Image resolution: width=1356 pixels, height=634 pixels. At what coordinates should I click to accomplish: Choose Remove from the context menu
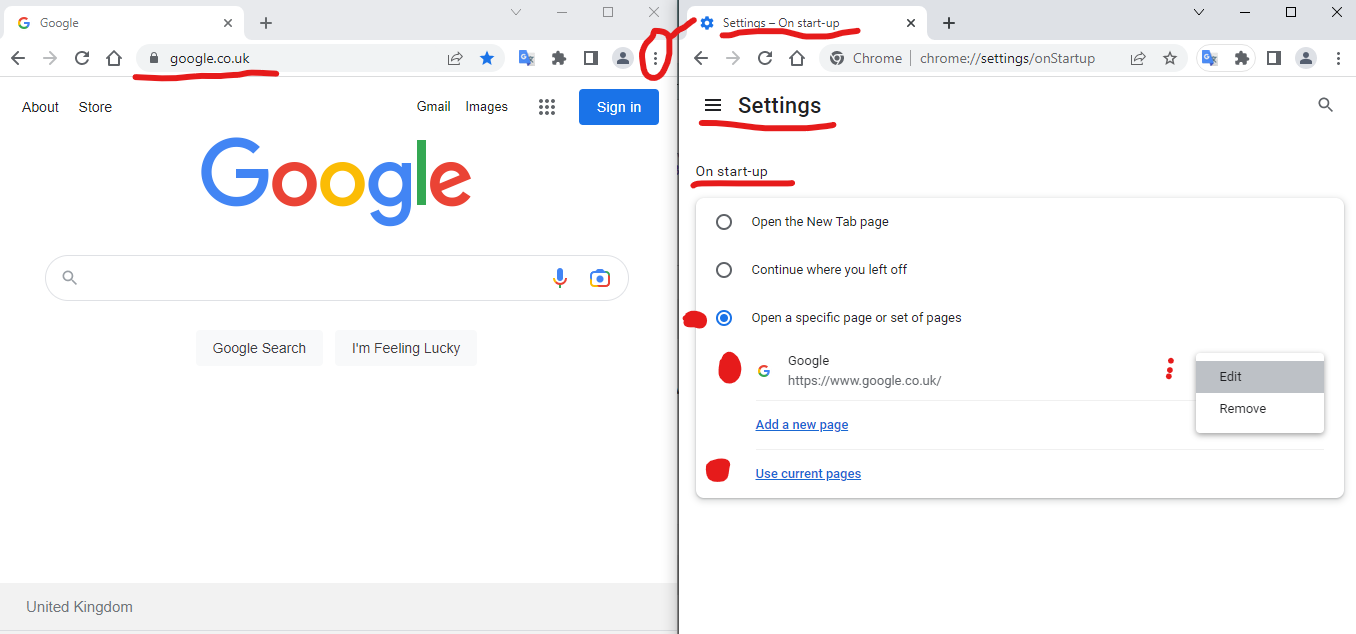tap(1260, 409)
